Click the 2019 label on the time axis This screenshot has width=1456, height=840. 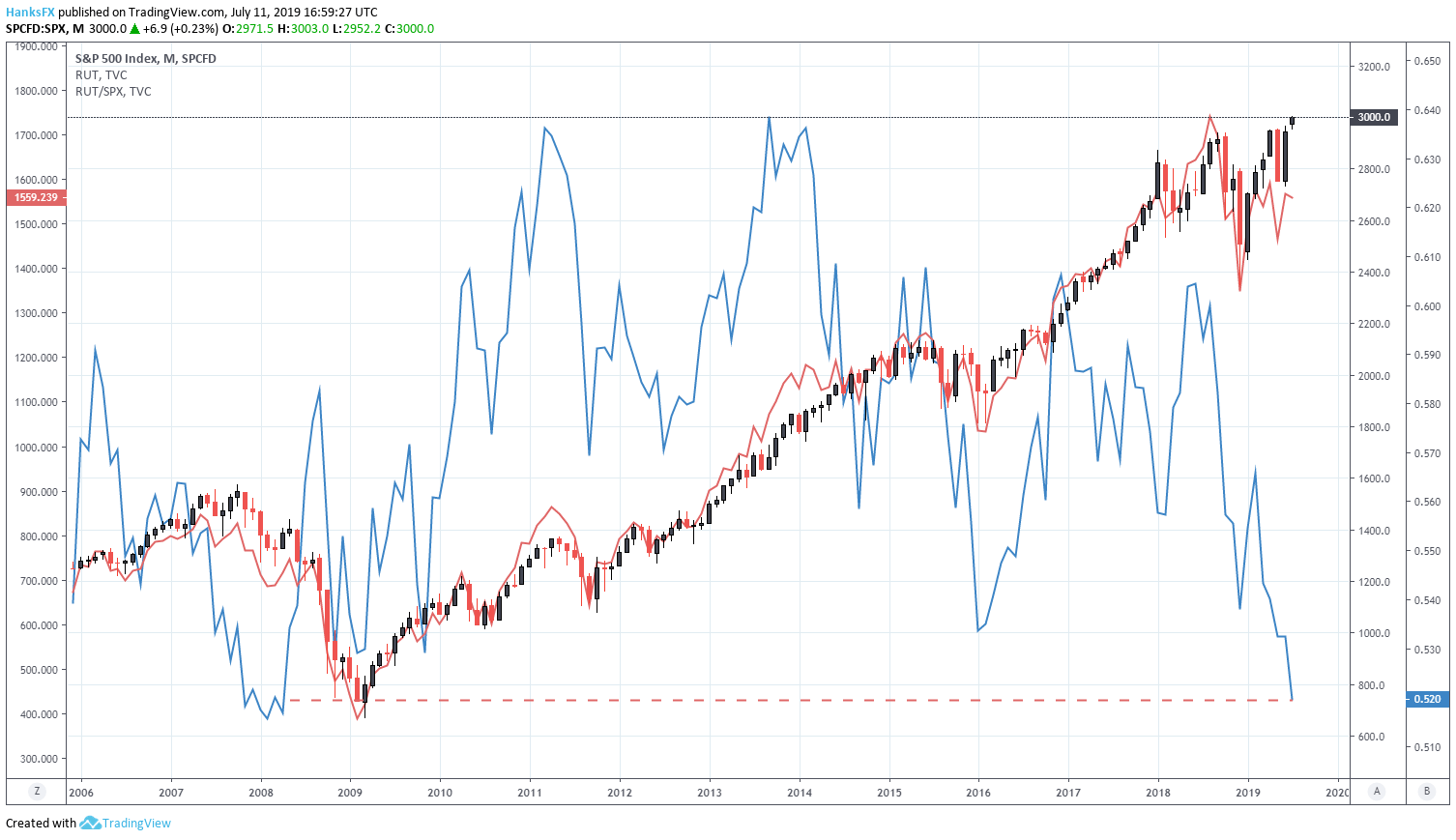(1248, 793)
